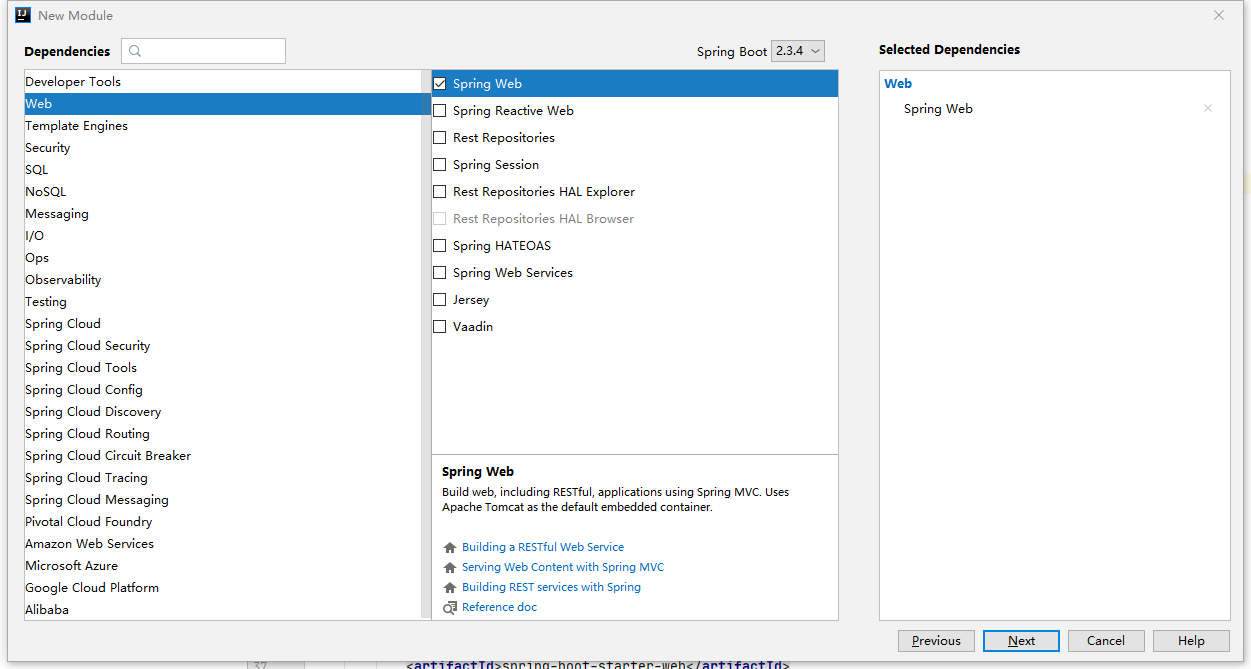Open the Building a RESTful Web Service link

point(542,548)
